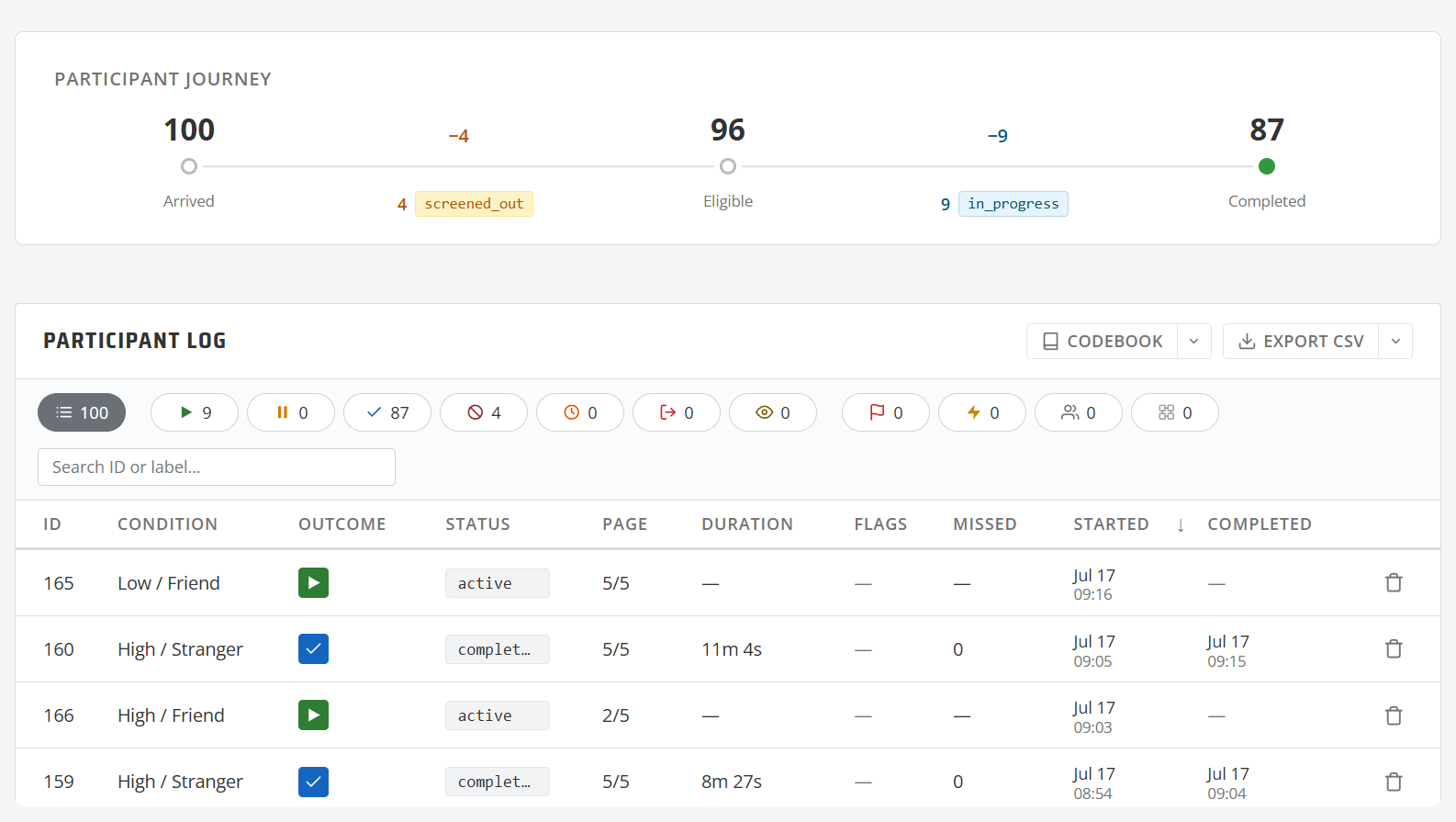Click the green play outcome icon for 165

[x=313, y=582]
